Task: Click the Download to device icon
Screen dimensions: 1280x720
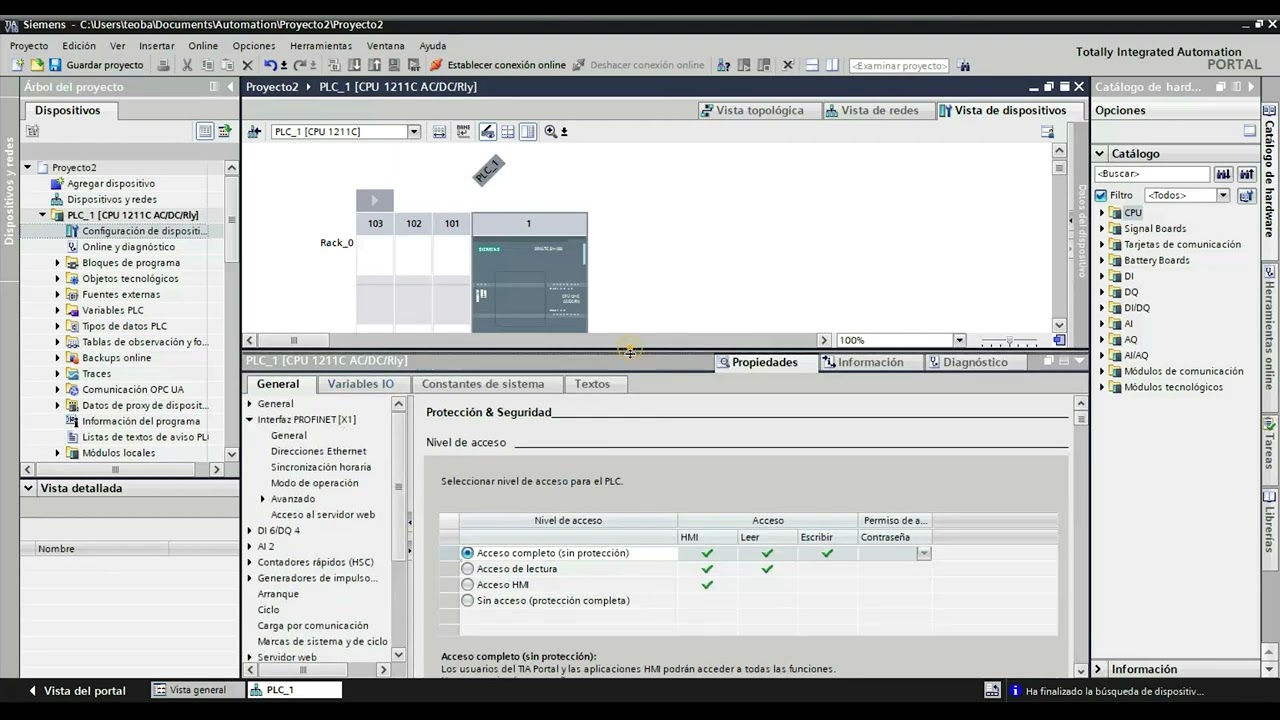Action: coord(355,65)
